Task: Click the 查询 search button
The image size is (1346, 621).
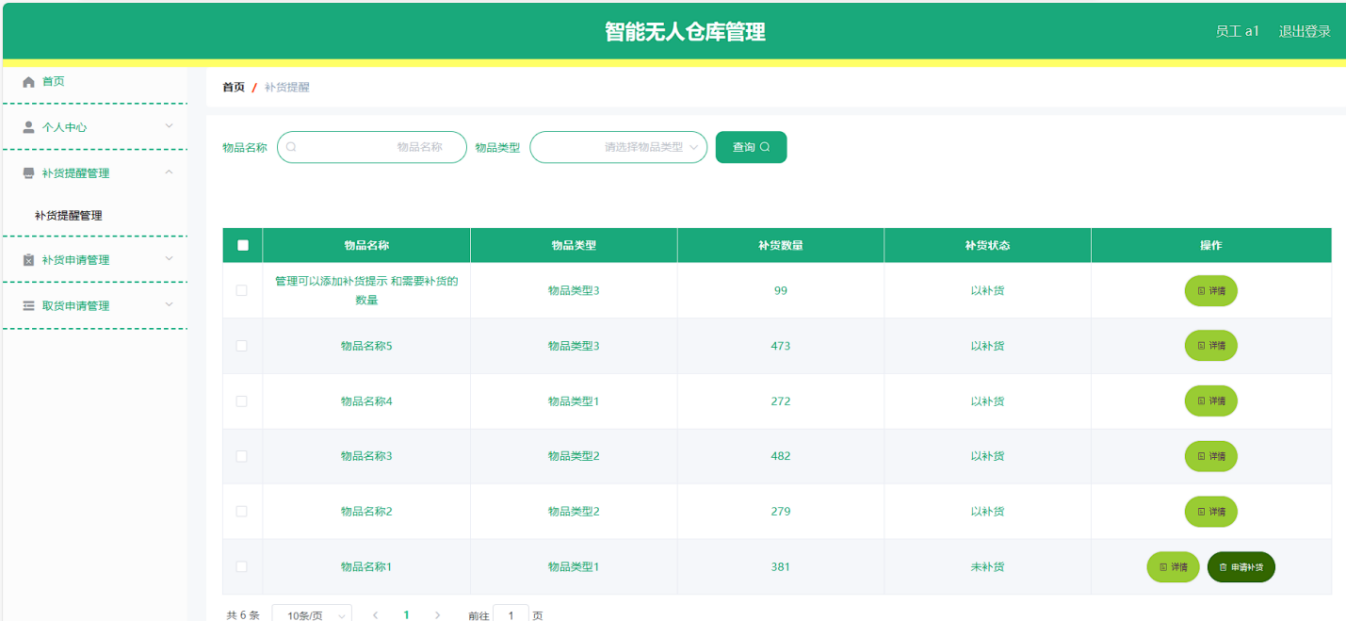Action: 751,147
